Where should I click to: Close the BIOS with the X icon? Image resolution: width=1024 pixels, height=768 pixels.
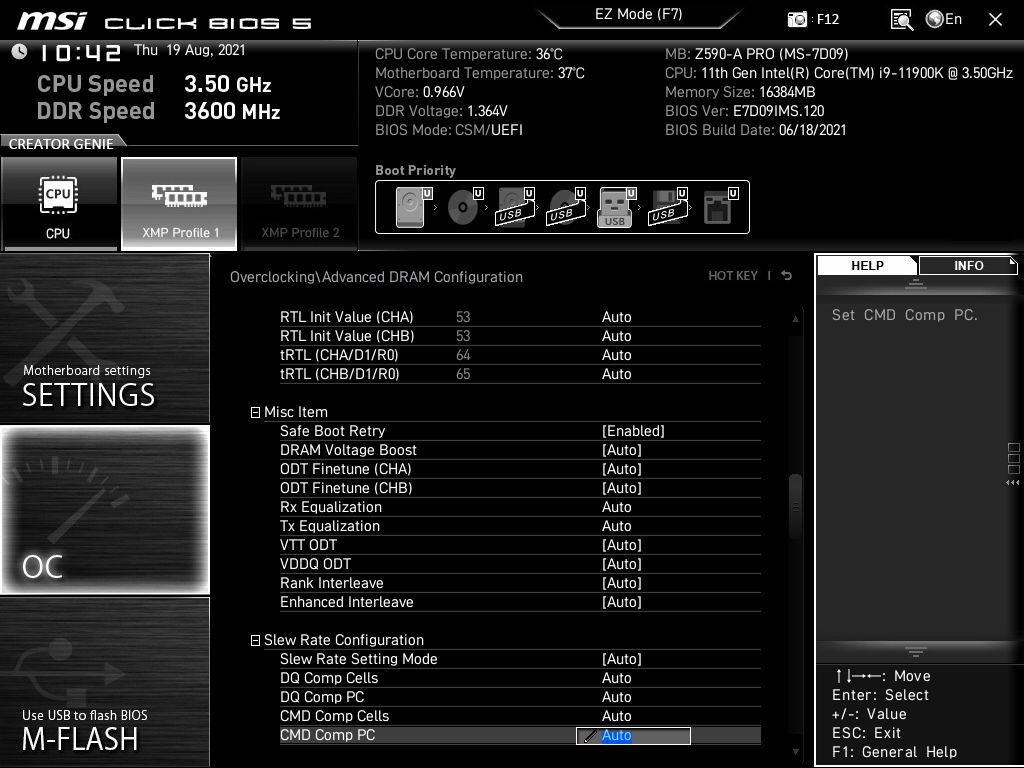coord(995,20)
